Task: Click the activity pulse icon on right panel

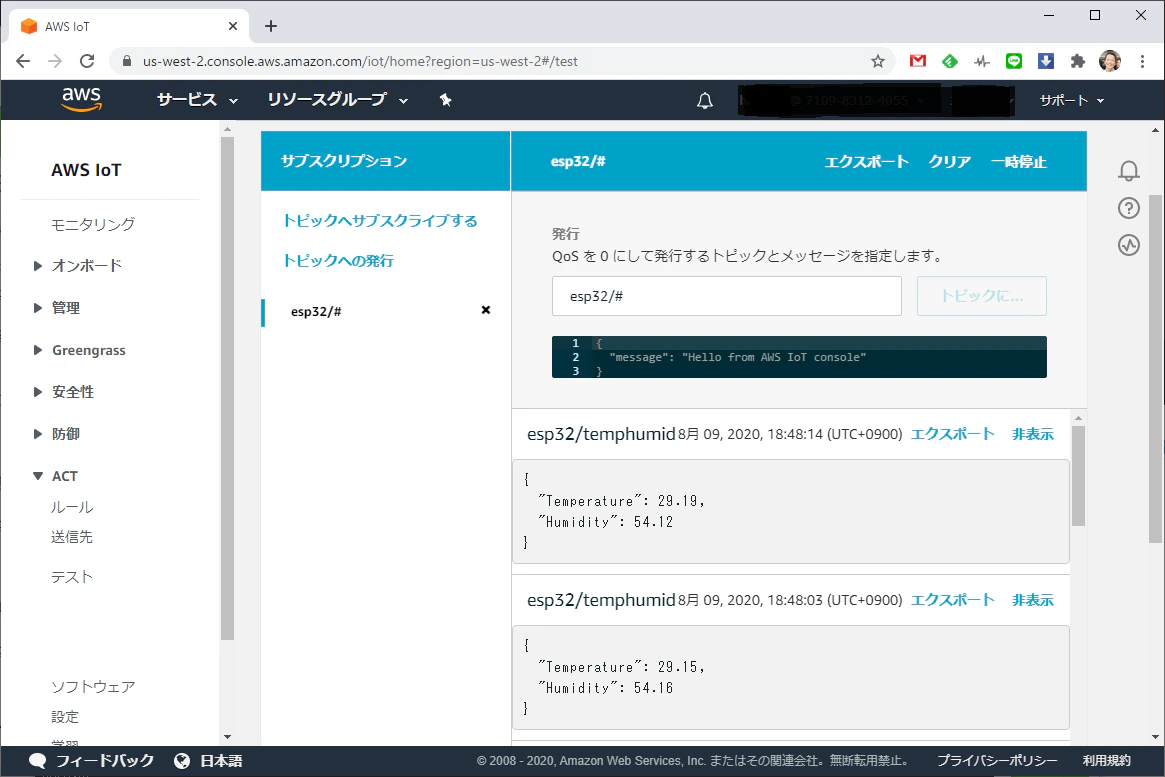Action: tap(1129, 245)
